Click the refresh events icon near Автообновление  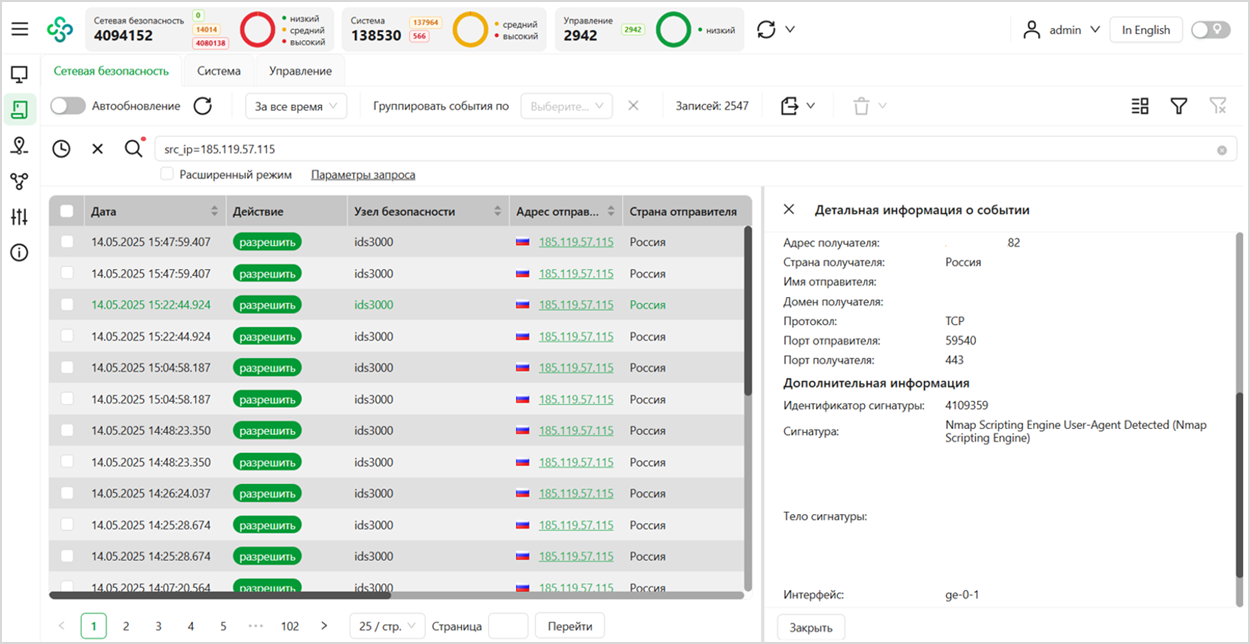tap(203, 105)
